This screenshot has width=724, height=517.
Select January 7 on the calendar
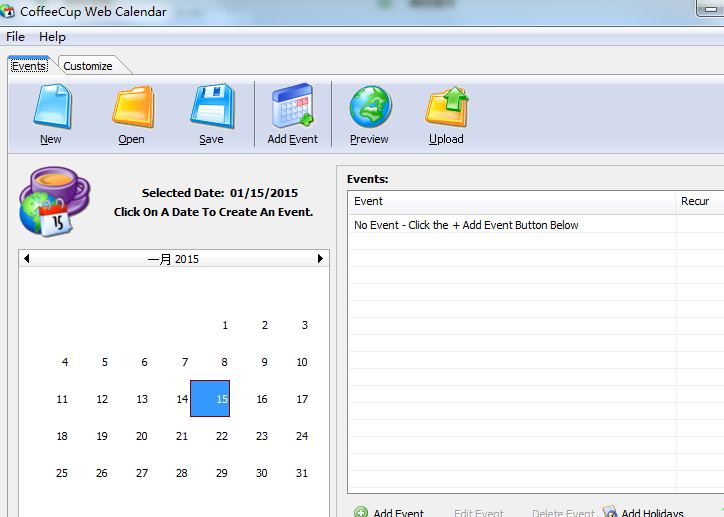pos(185,362)
